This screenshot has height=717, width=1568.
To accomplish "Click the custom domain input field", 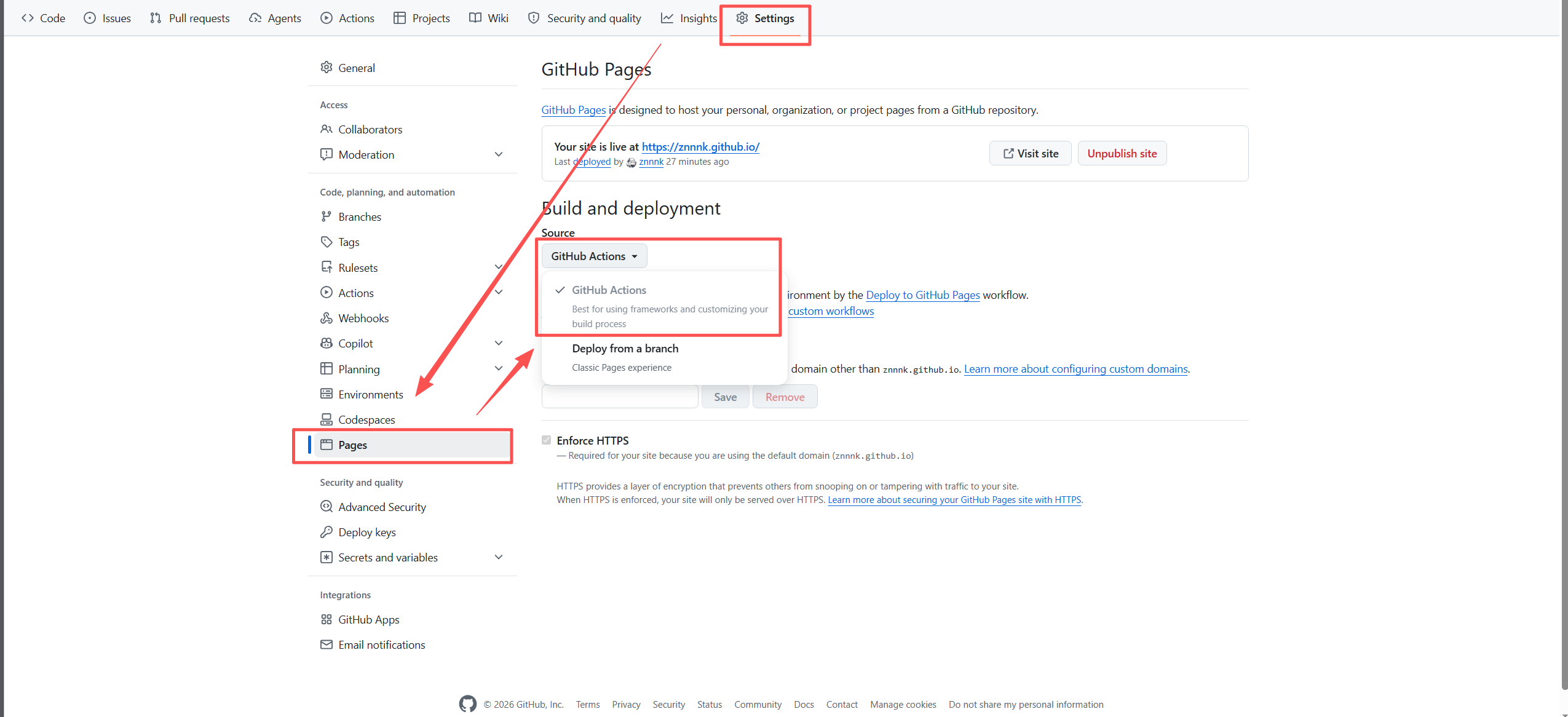I will (620, 397).
